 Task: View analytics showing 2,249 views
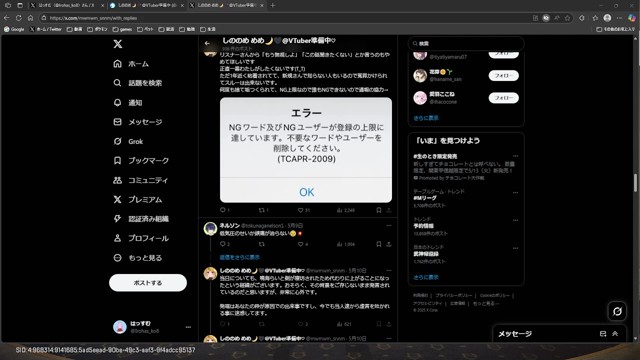tap(346, 210)
